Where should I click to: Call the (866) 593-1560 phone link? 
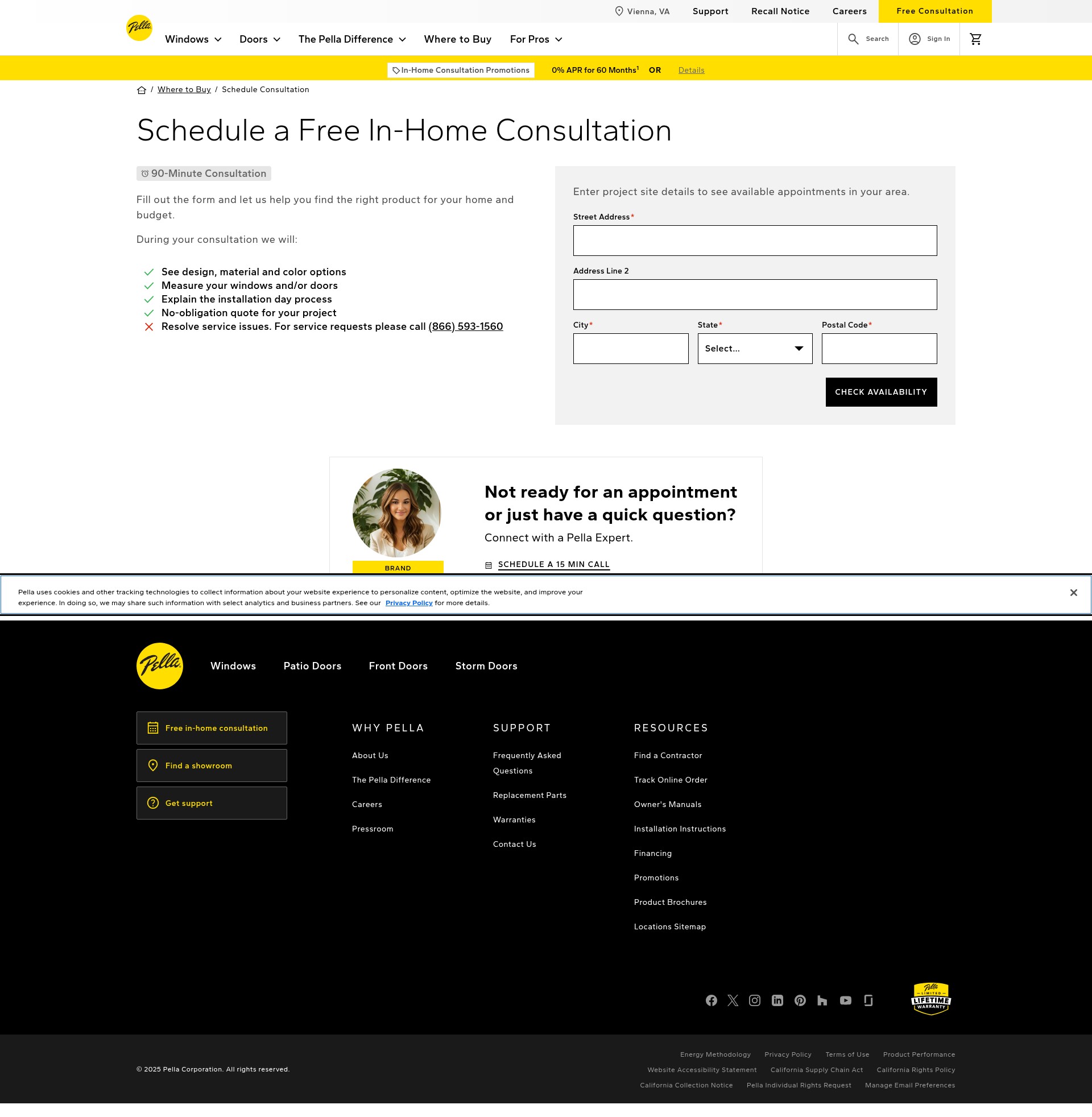click(465, 327)
